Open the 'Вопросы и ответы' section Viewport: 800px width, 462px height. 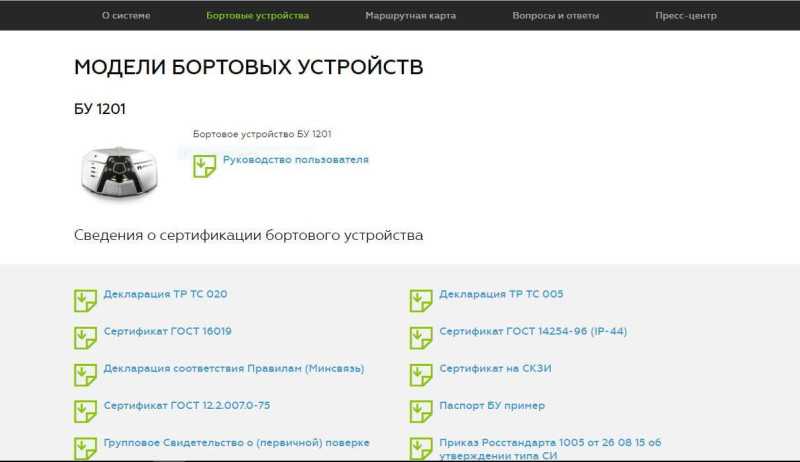[556, 15]
